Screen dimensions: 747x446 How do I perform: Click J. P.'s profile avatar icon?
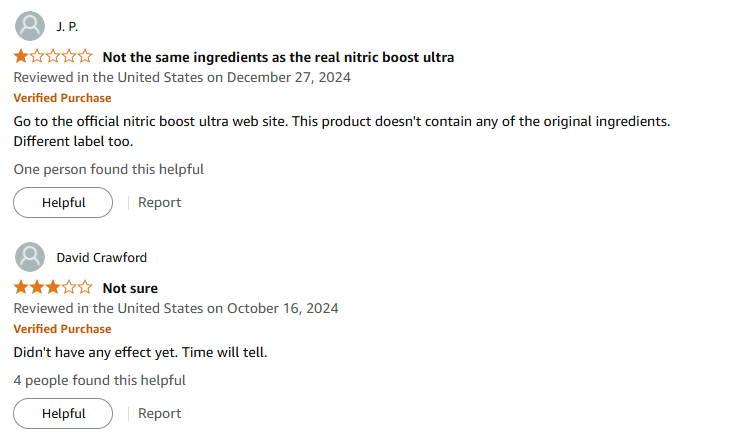31,26
